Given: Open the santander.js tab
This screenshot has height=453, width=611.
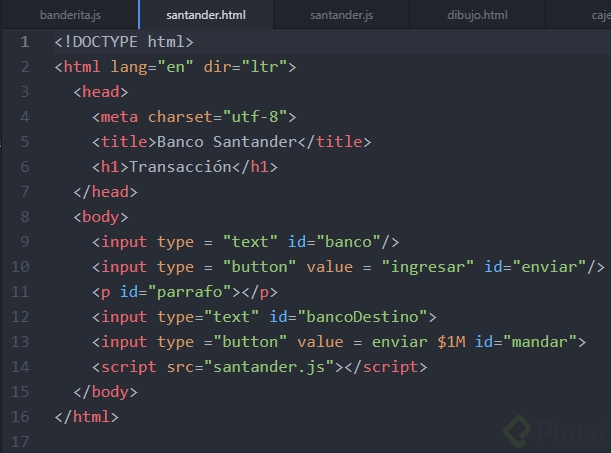Looking at the screenshot, I should 341,15.
